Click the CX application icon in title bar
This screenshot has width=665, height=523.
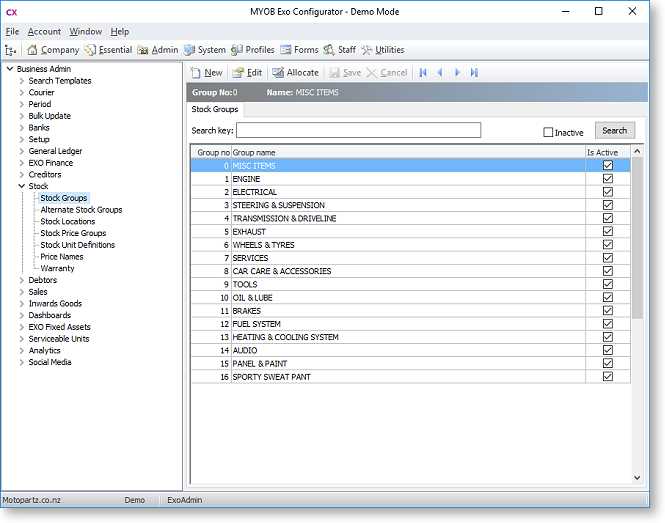(x=11, y=12)
